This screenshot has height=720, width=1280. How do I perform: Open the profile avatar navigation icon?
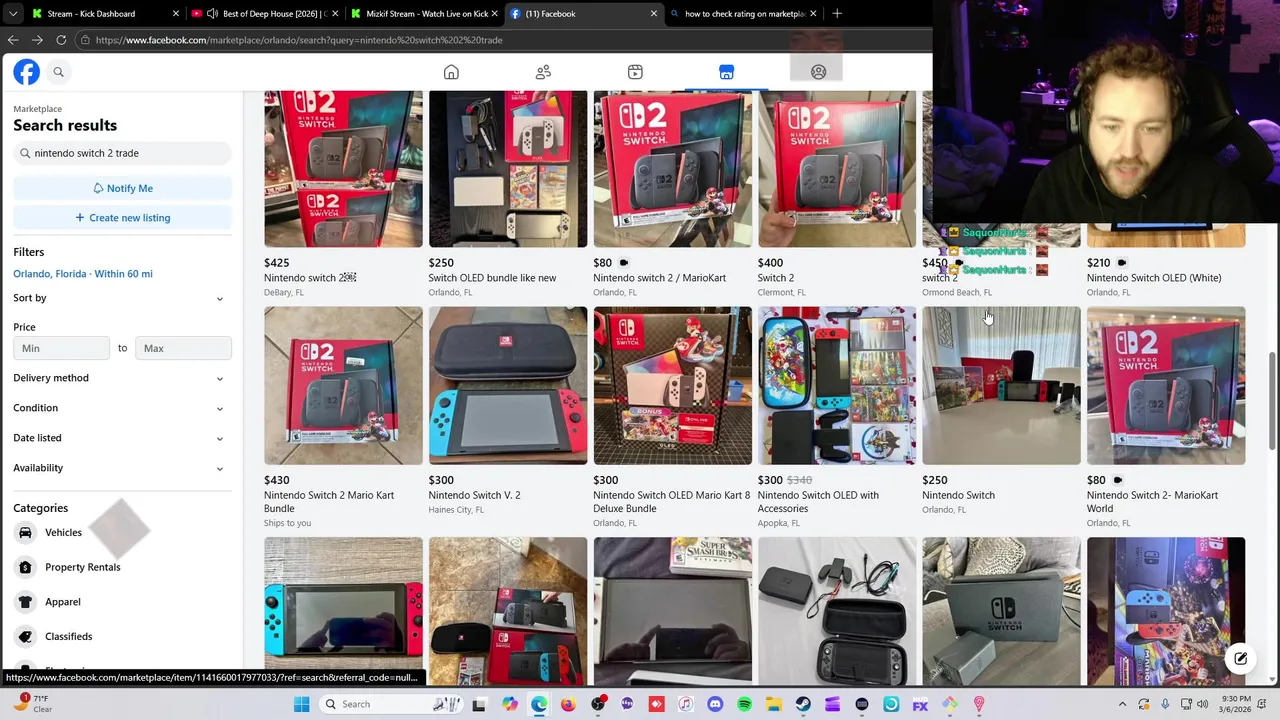click(818, 72)
